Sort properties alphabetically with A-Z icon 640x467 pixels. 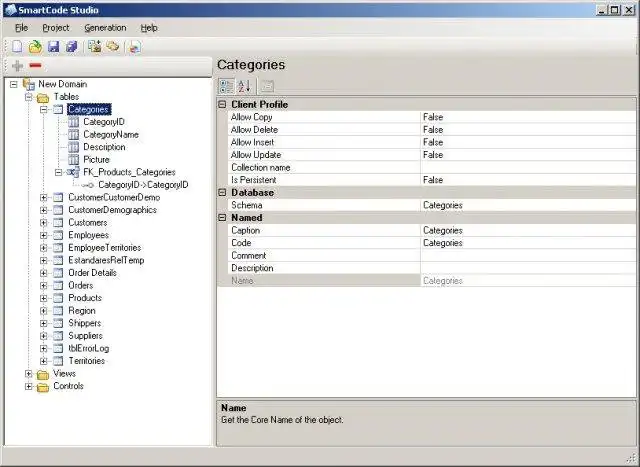click(x=244, y=86)
